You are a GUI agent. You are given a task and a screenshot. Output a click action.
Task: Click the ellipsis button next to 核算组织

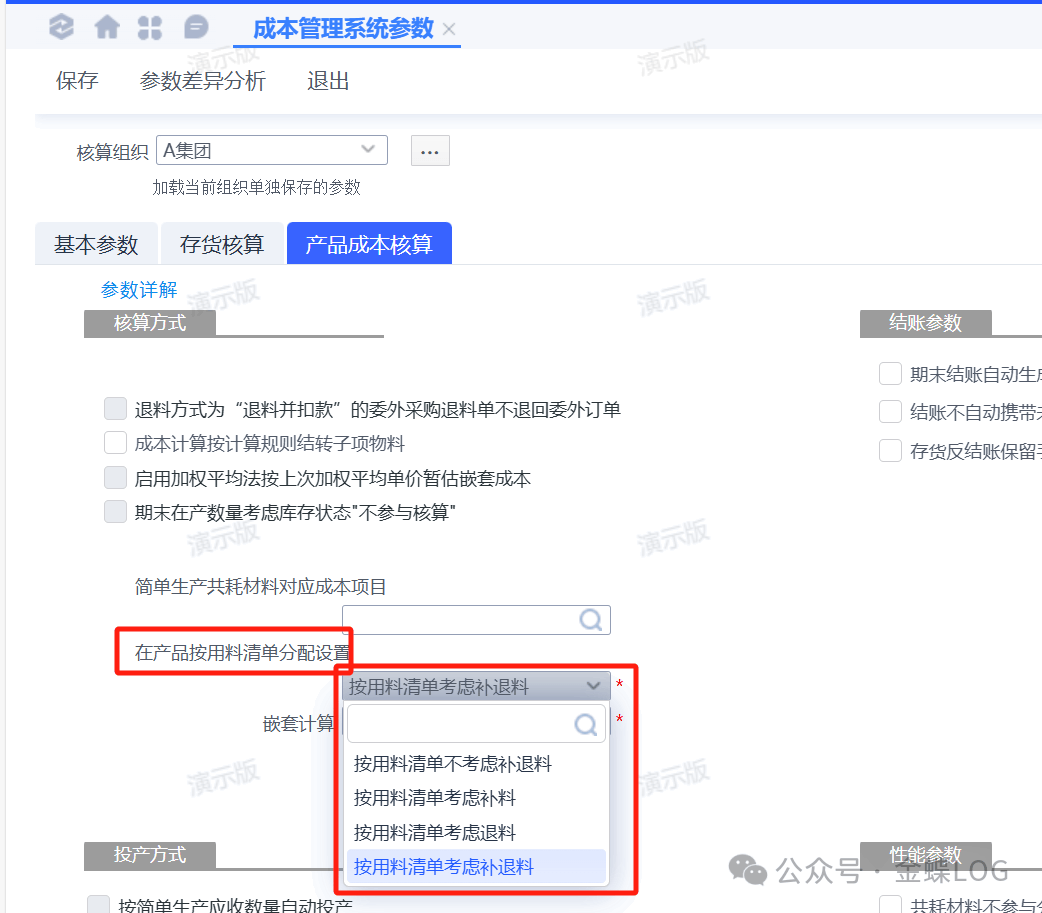click(430, 152)
